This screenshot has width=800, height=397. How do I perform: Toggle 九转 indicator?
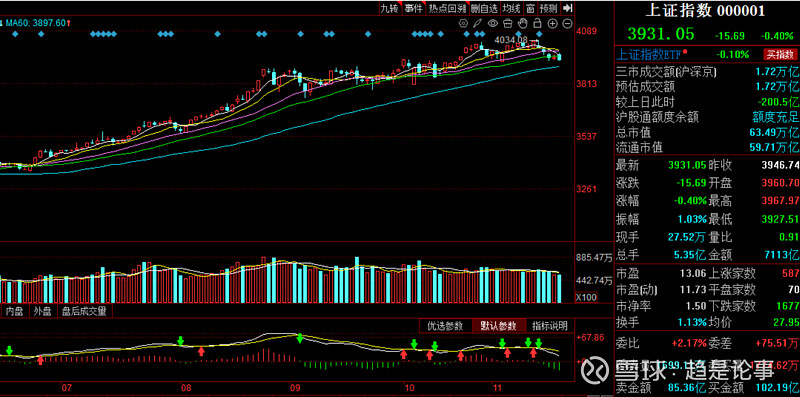[x=390, y=8]
